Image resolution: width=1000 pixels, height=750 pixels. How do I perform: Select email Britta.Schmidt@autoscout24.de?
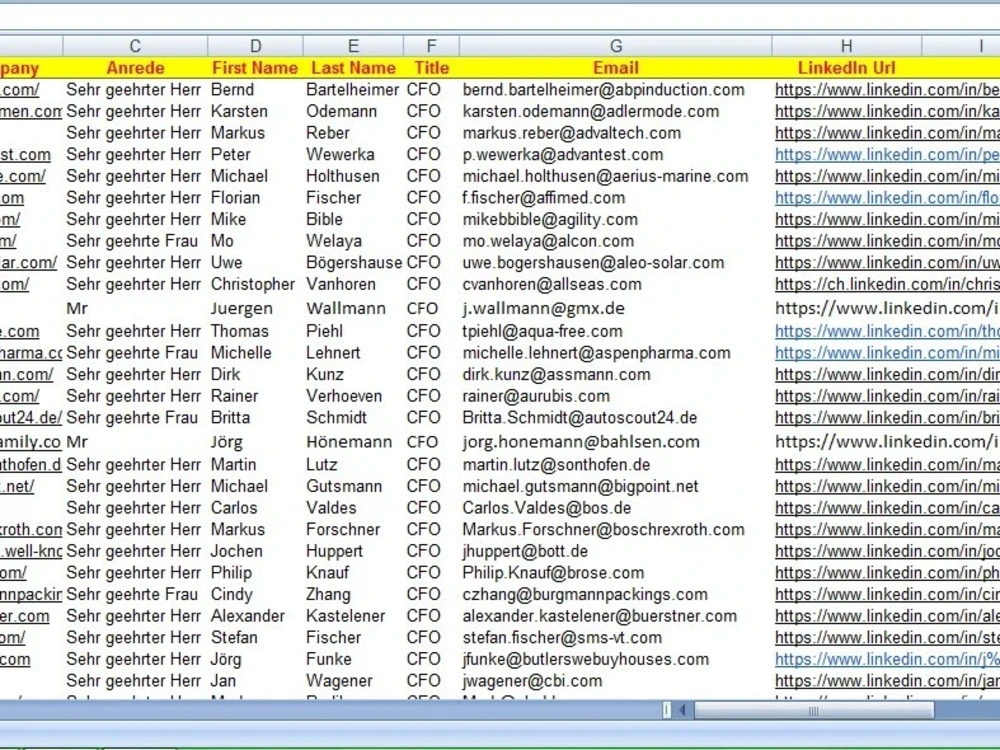point(580,418)
